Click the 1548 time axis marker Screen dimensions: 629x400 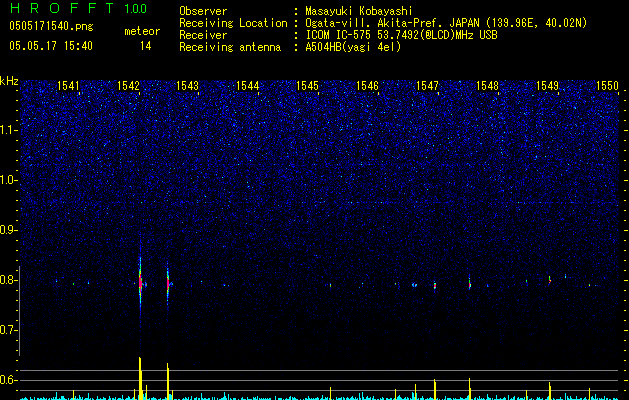487,86
